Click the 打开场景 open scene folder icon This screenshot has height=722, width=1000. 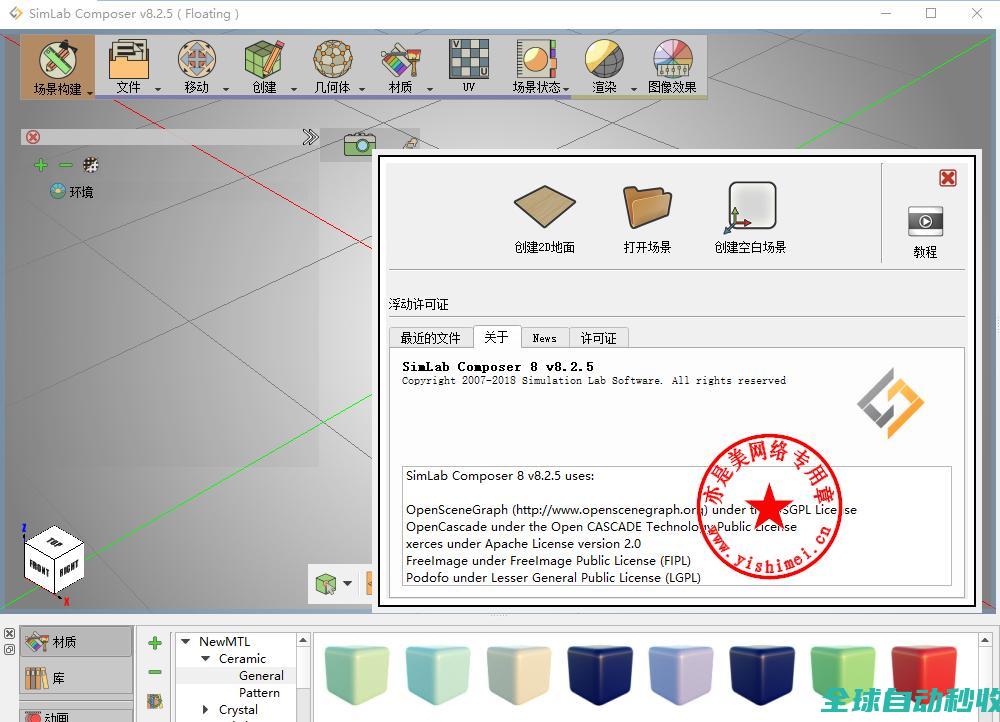pos(647,207)
